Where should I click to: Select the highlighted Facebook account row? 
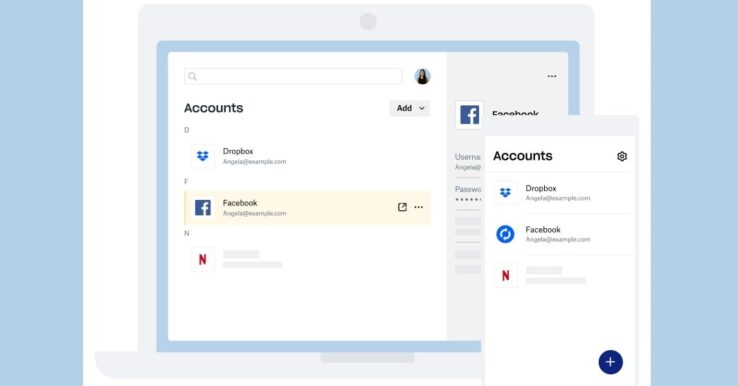[x=307, y=208]
